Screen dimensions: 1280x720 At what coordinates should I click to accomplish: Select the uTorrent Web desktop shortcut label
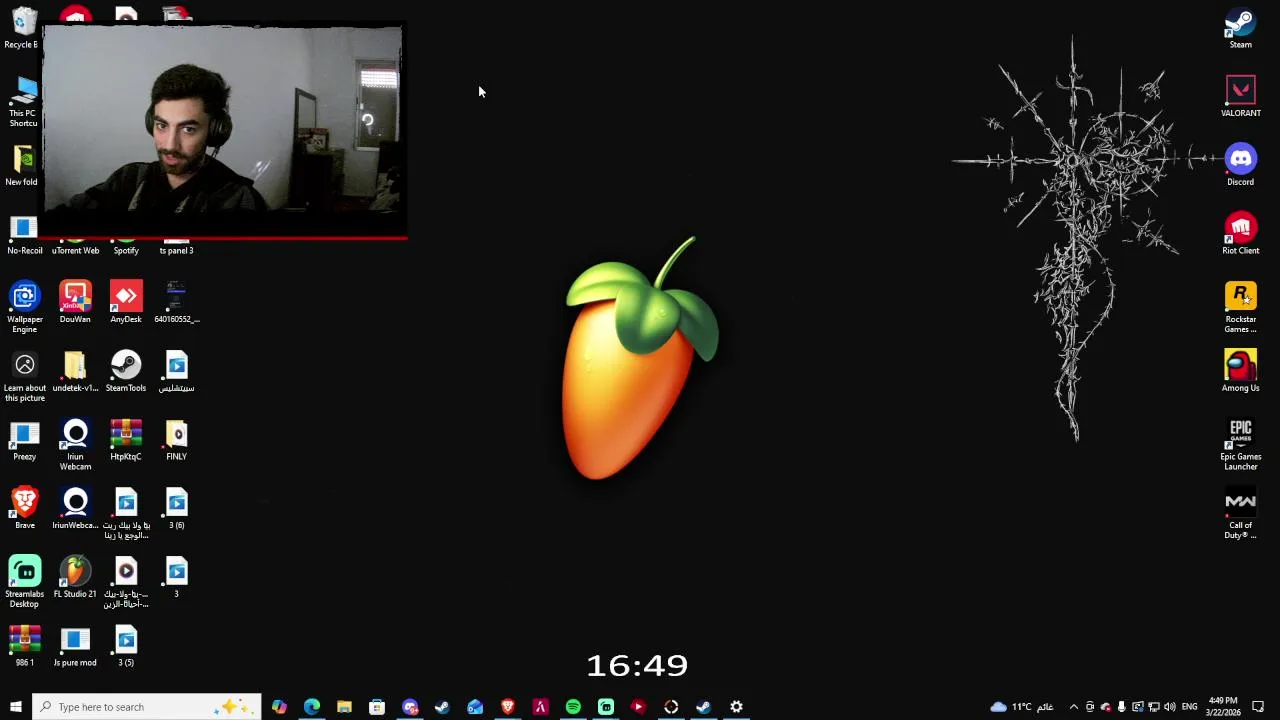[75, 250]
